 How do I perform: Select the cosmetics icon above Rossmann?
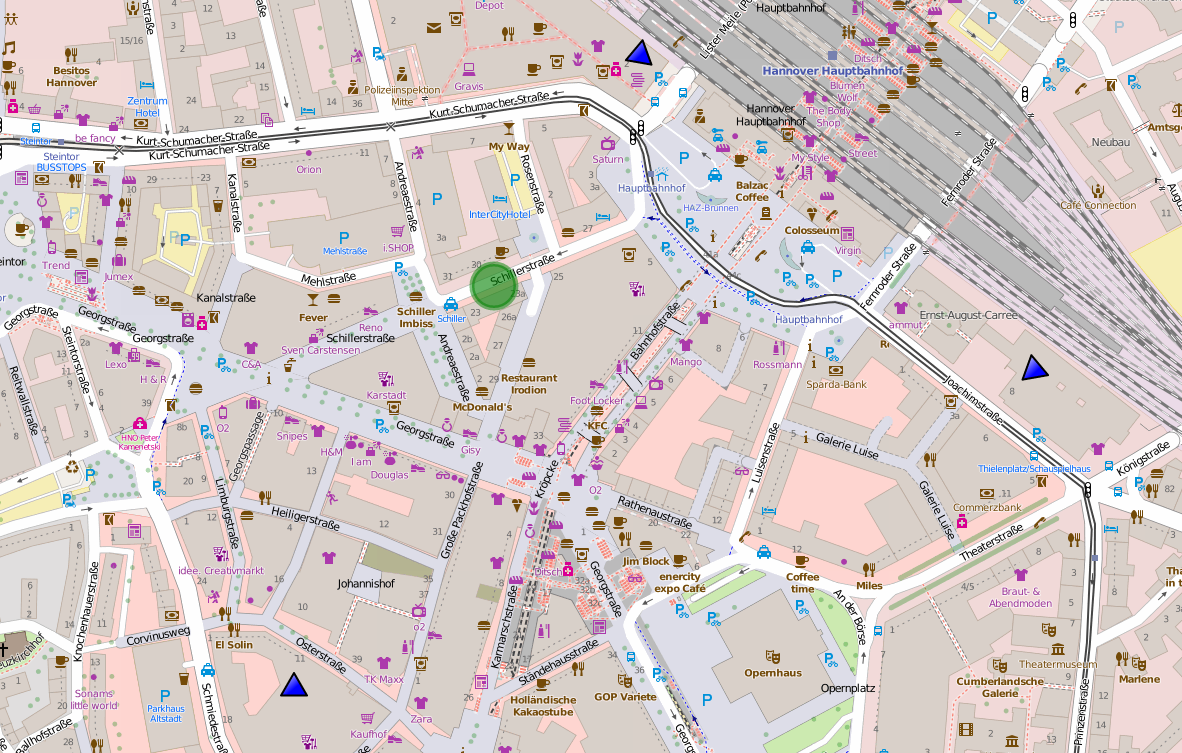[x=777, y=348]
